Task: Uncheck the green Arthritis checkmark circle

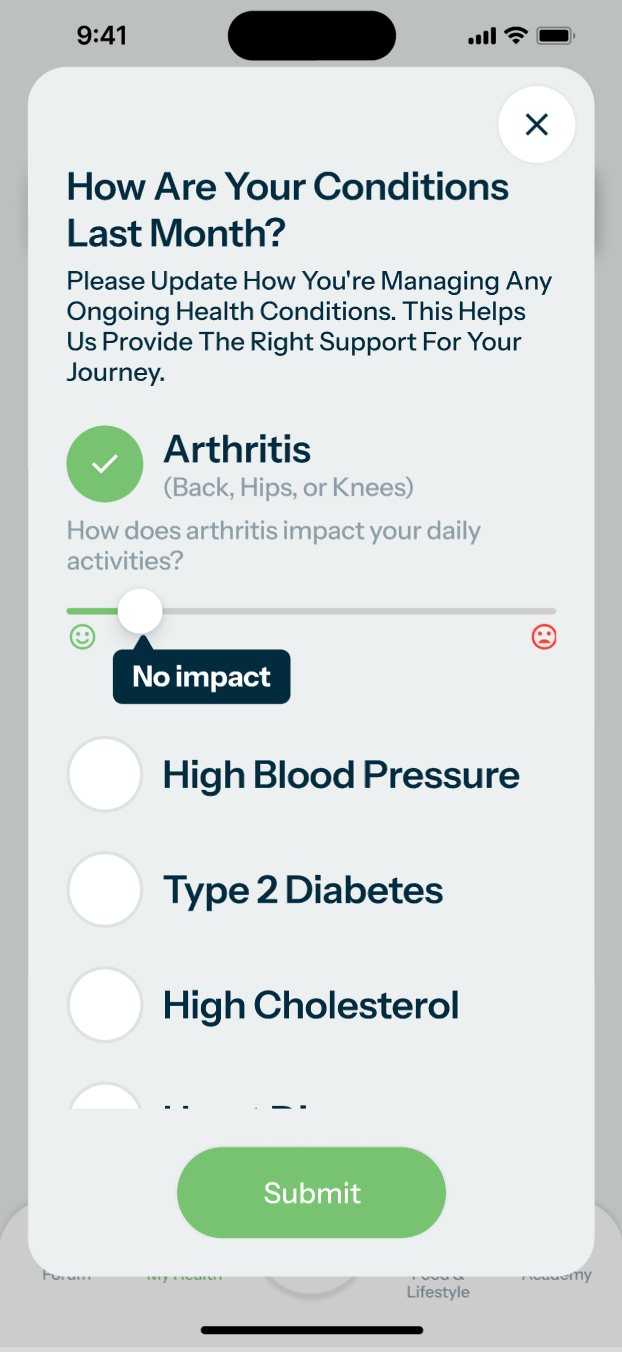Action: click(x=105, y=464)
